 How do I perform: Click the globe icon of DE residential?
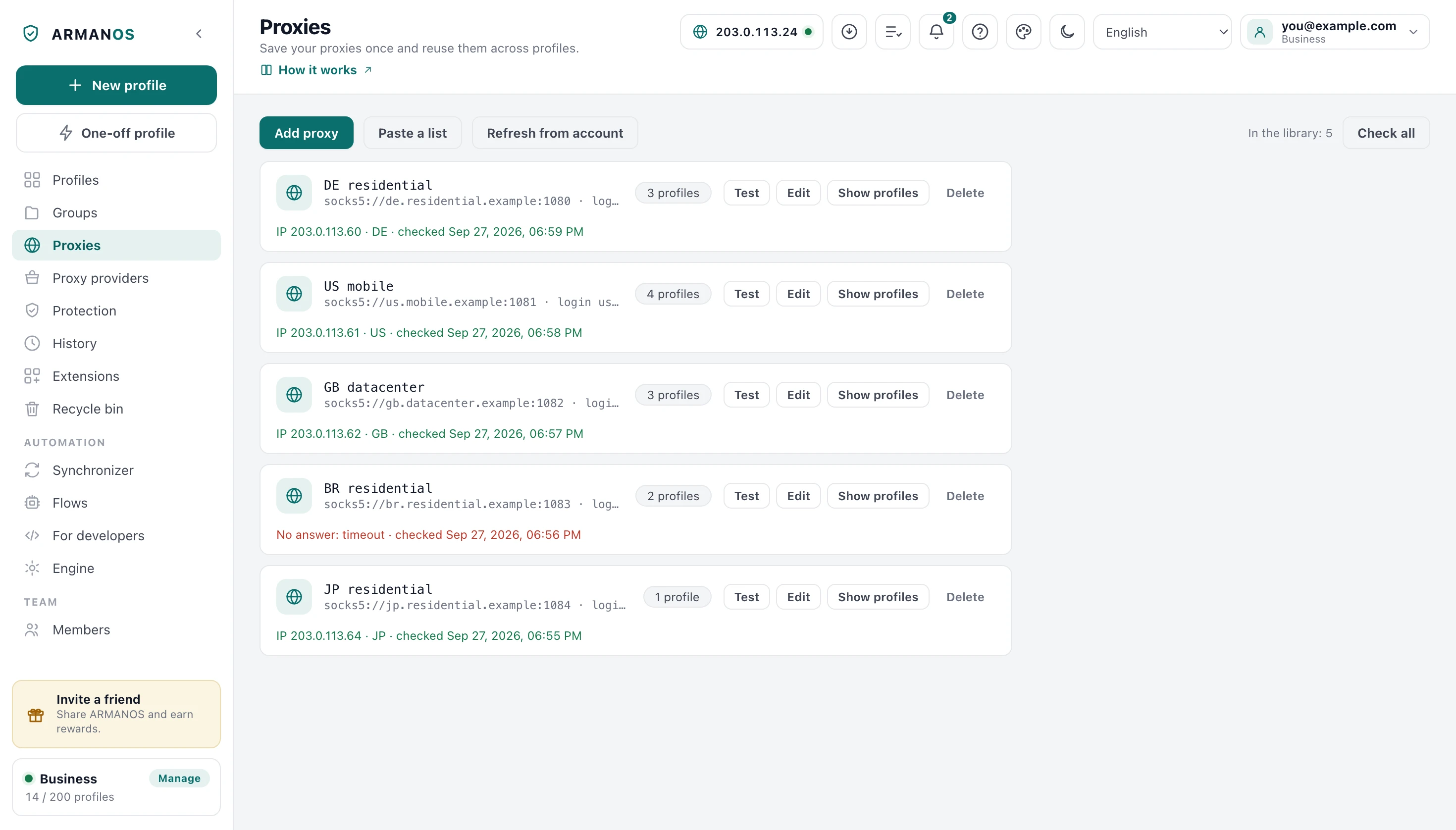point(294,193)
